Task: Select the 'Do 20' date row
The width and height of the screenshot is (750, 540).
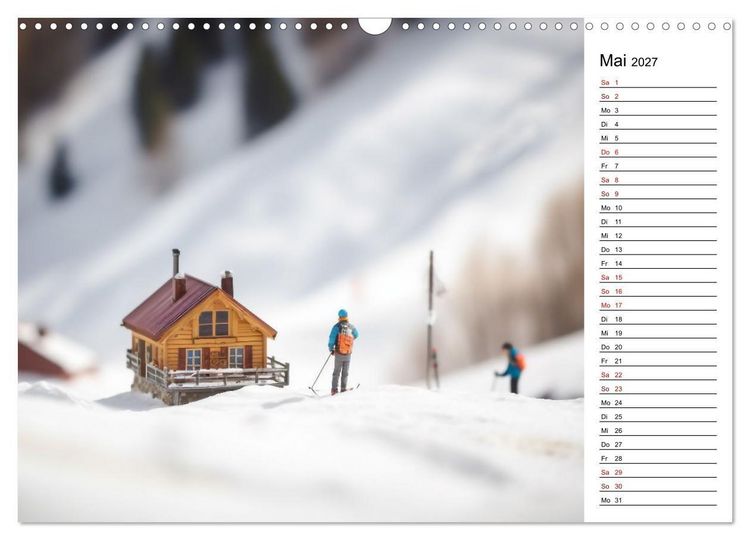Action: (658, 347)
